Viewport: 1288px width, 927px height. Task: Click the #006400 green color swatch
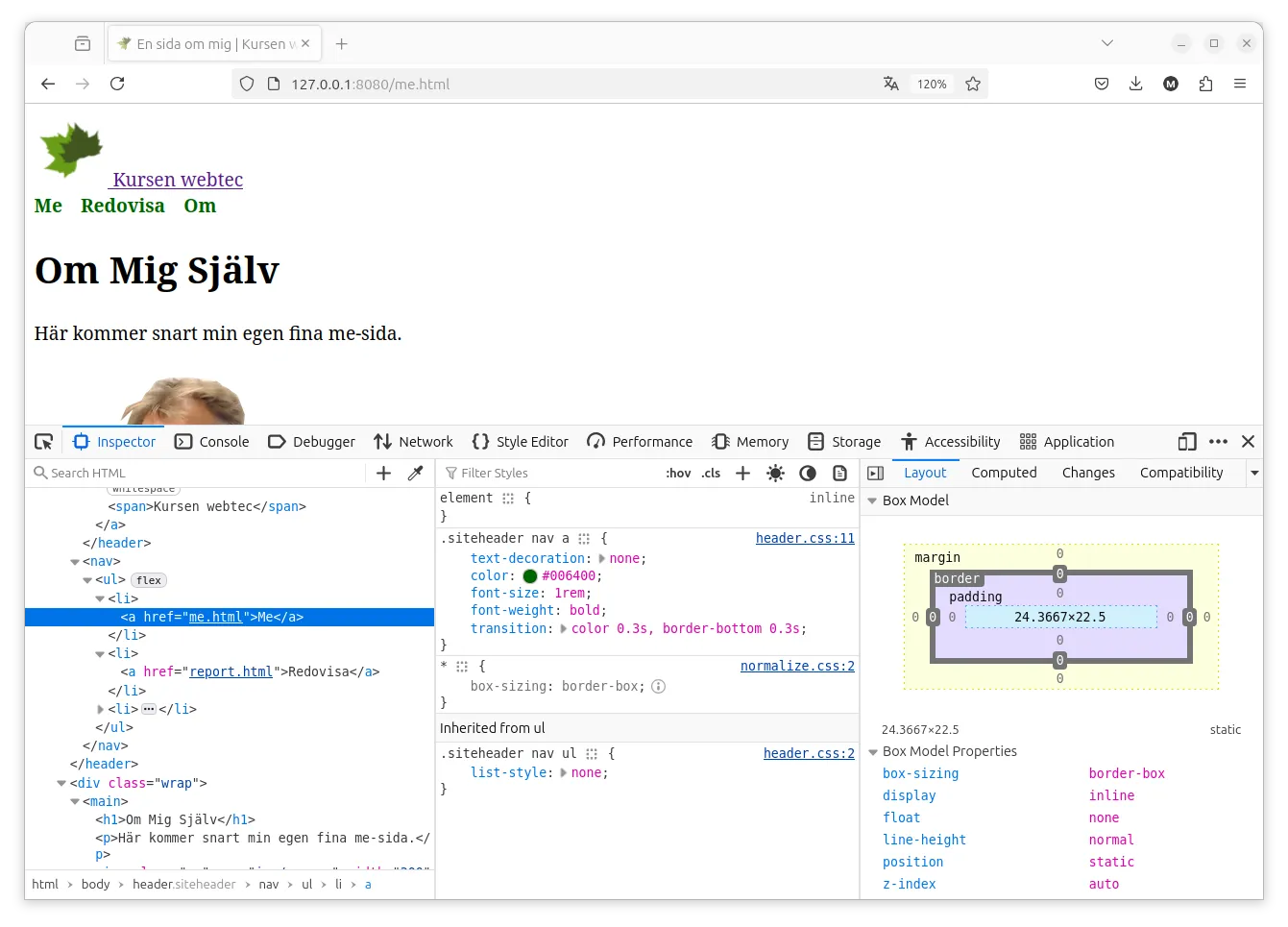pyautogui.click(x=530, y=576)
